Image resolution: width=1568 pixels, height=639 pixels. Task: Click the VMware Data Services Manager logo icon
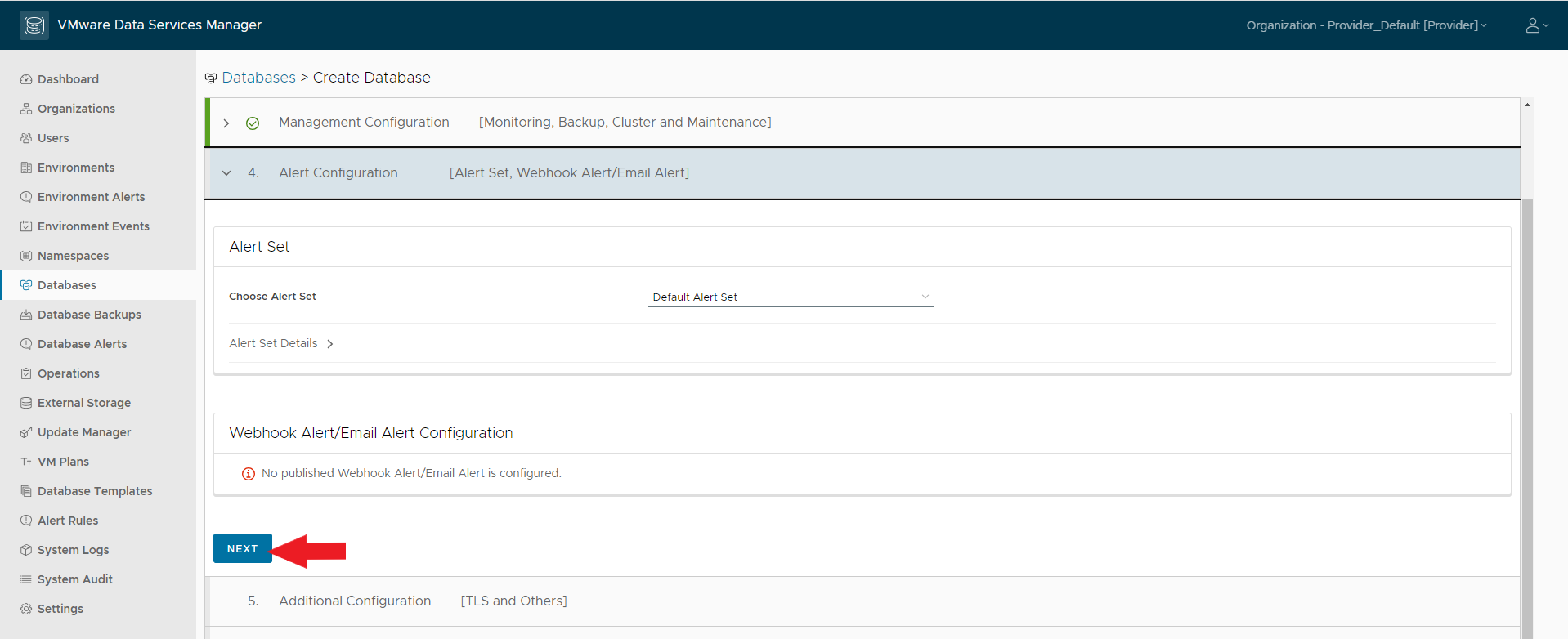(34, 25)
